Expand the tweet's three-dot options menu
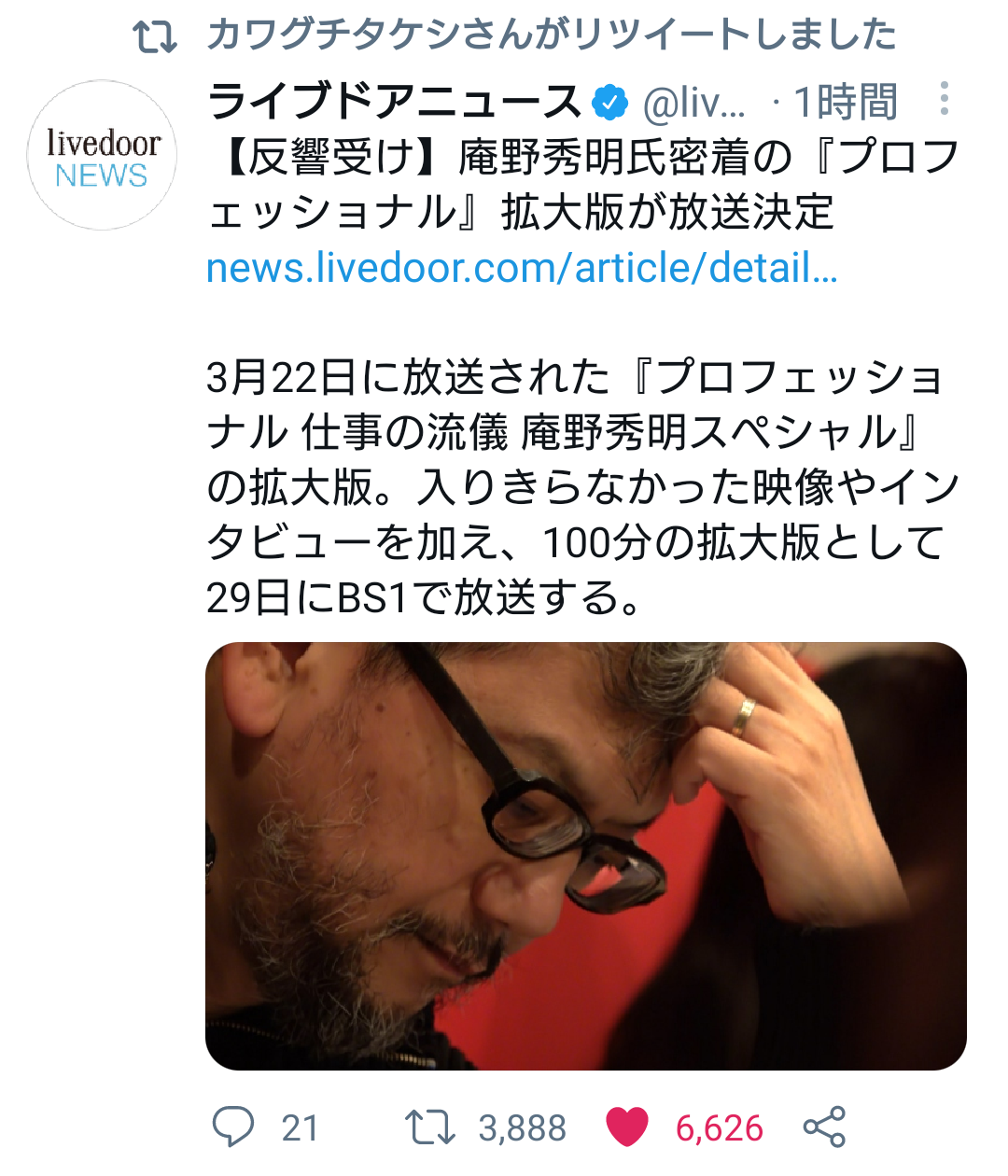This screenshot has height=1176, width=1008. pos(945,99)
